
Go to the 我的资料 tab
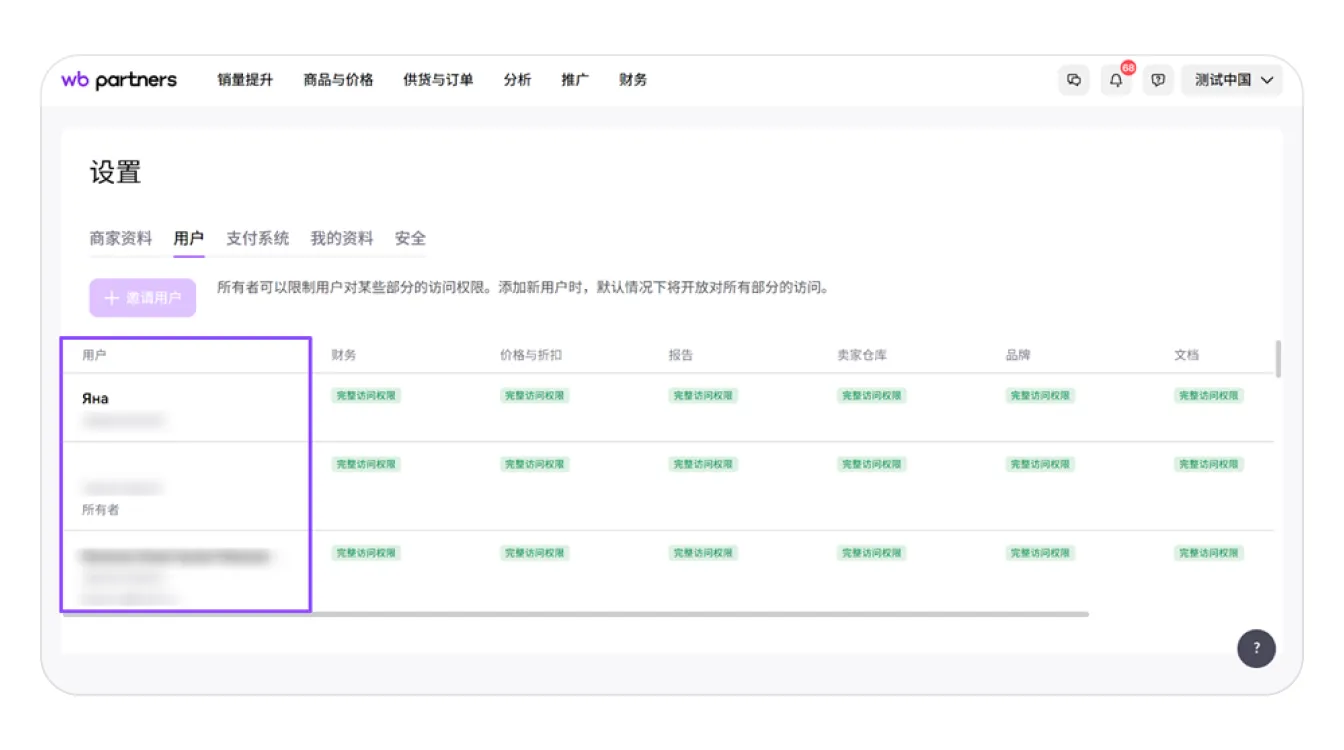click(x=341, y=238)
